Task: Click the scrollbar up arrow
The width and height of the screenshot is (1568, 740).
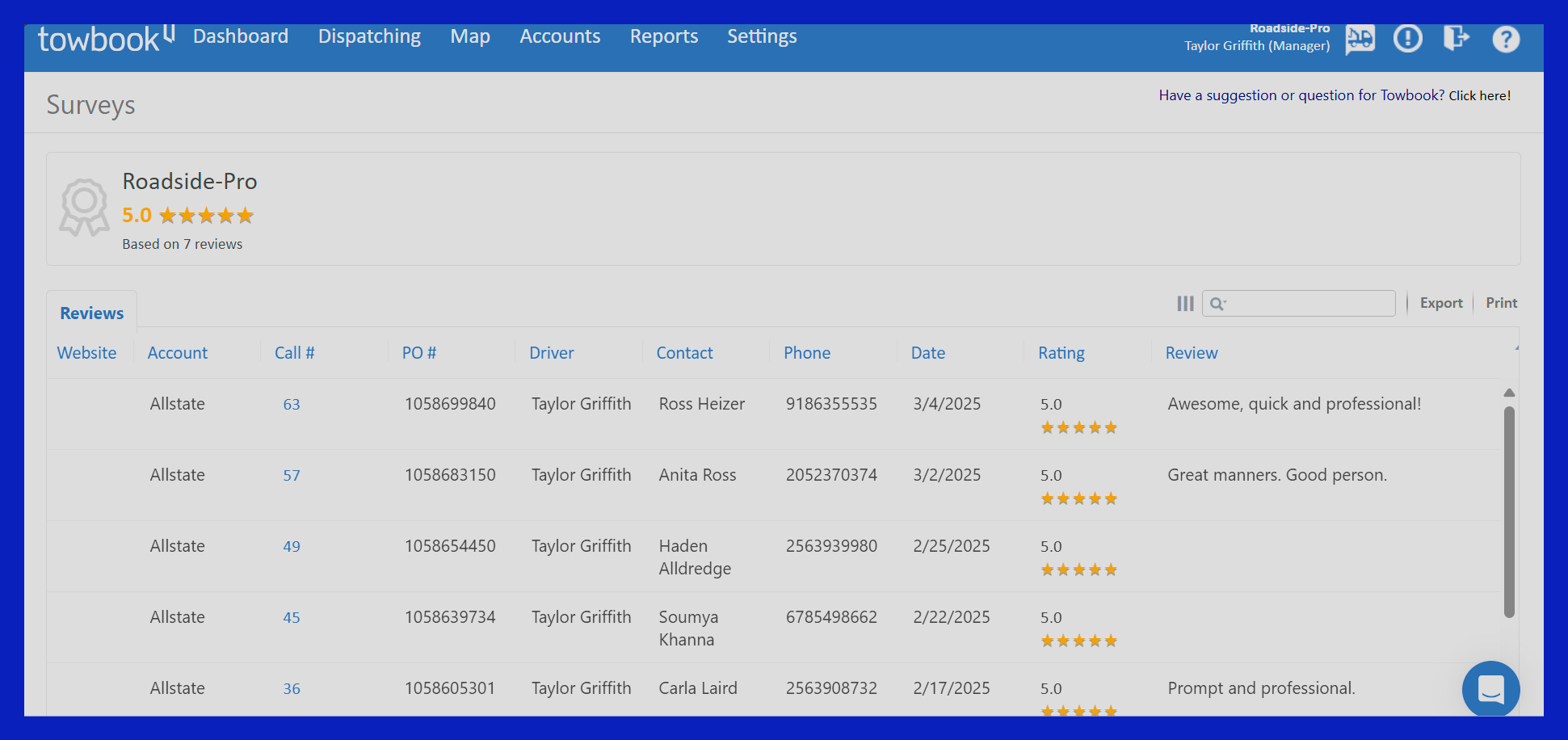Action: [x=1508, y=393]
